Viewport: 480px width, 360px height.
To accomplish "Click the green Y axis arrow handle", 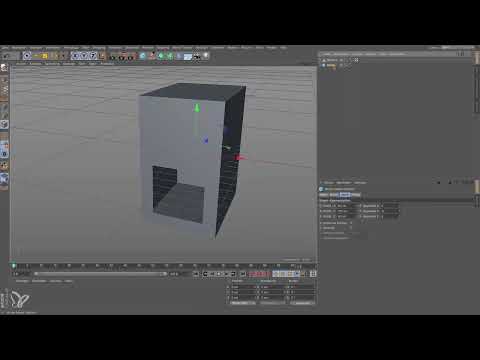I will tap(197, 108).
